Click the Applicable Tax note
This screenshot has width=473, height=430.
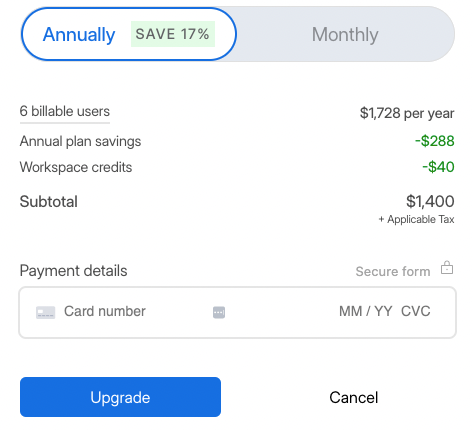coord(416,219)
